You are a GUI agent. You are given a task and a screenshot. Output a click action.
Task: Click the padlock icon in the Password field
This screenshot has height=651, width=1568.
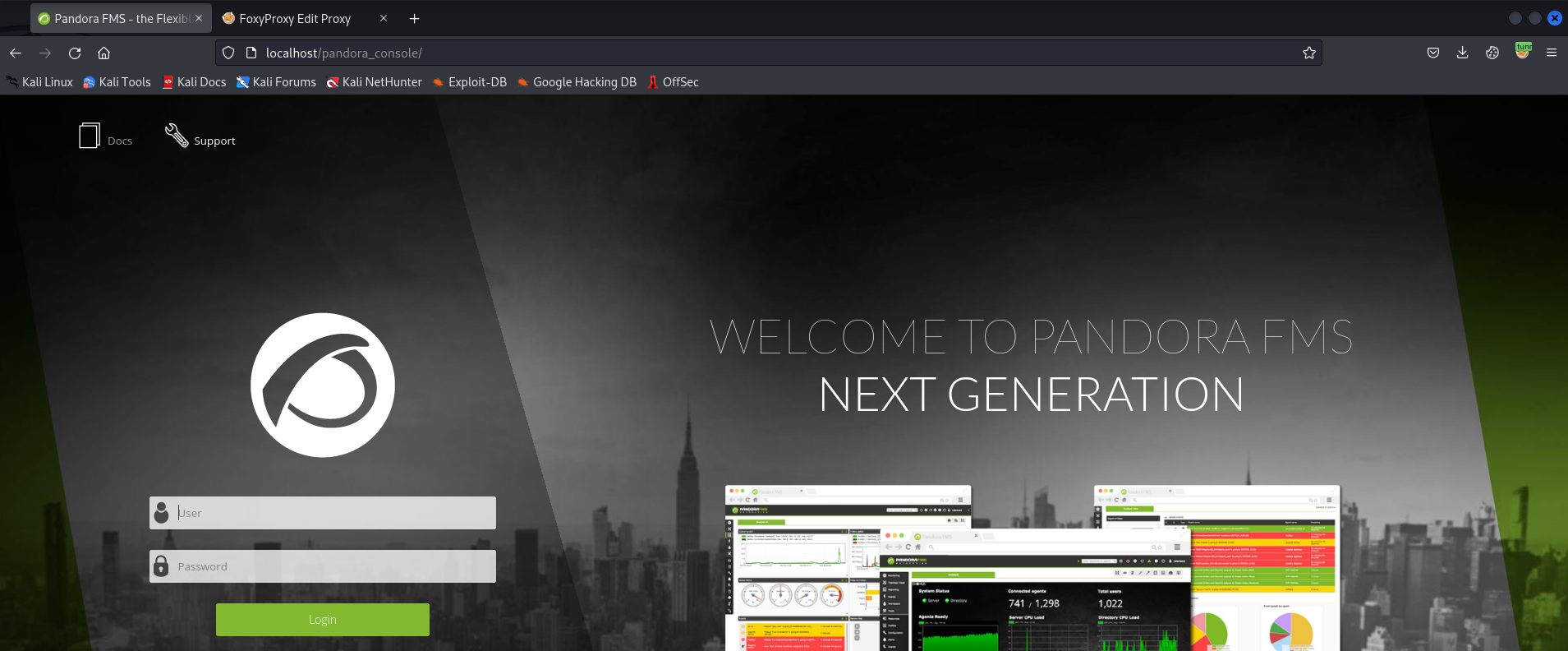click(x=162, y=566)
